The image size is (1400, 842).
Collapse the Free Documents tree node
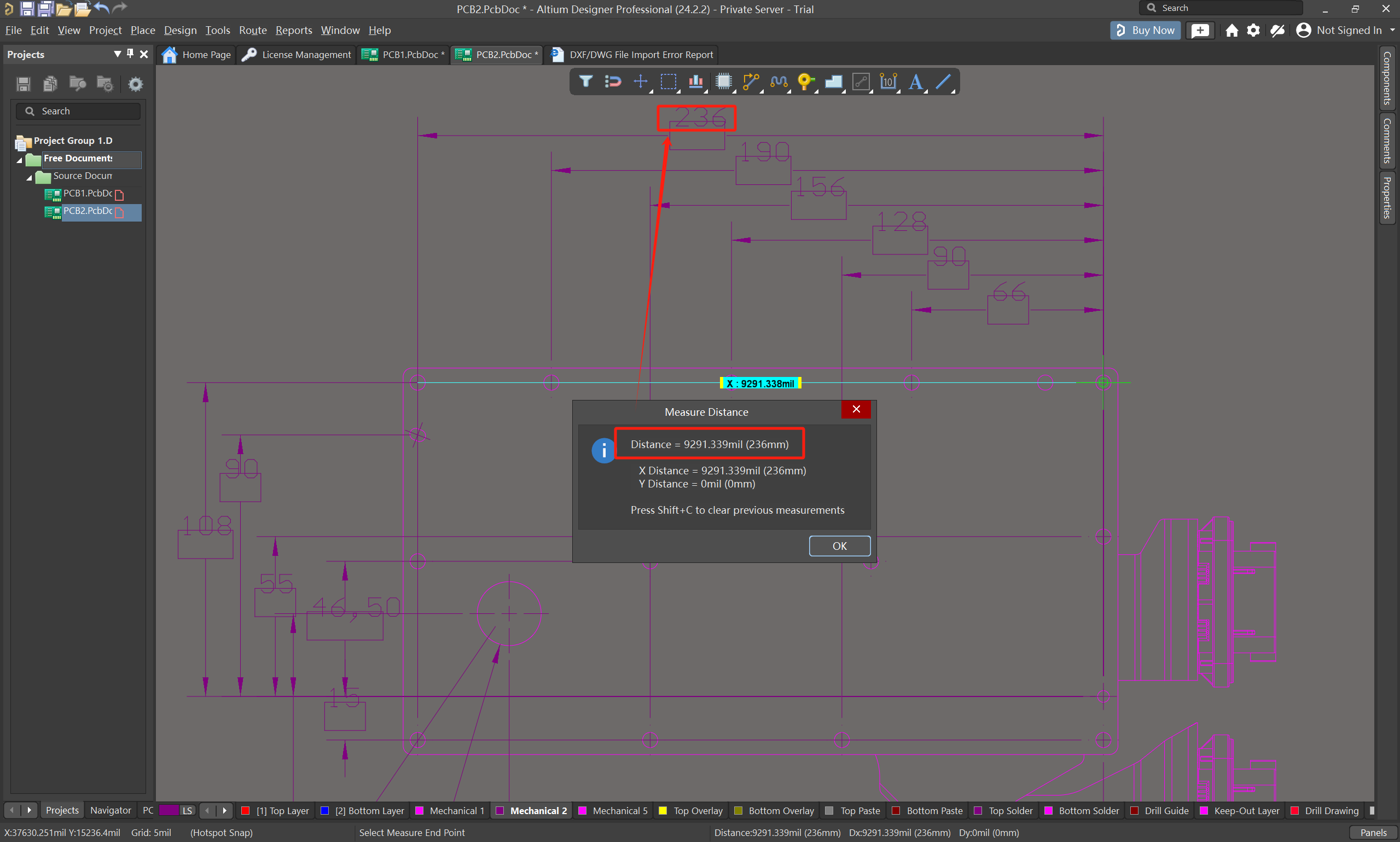coord(19,160)
